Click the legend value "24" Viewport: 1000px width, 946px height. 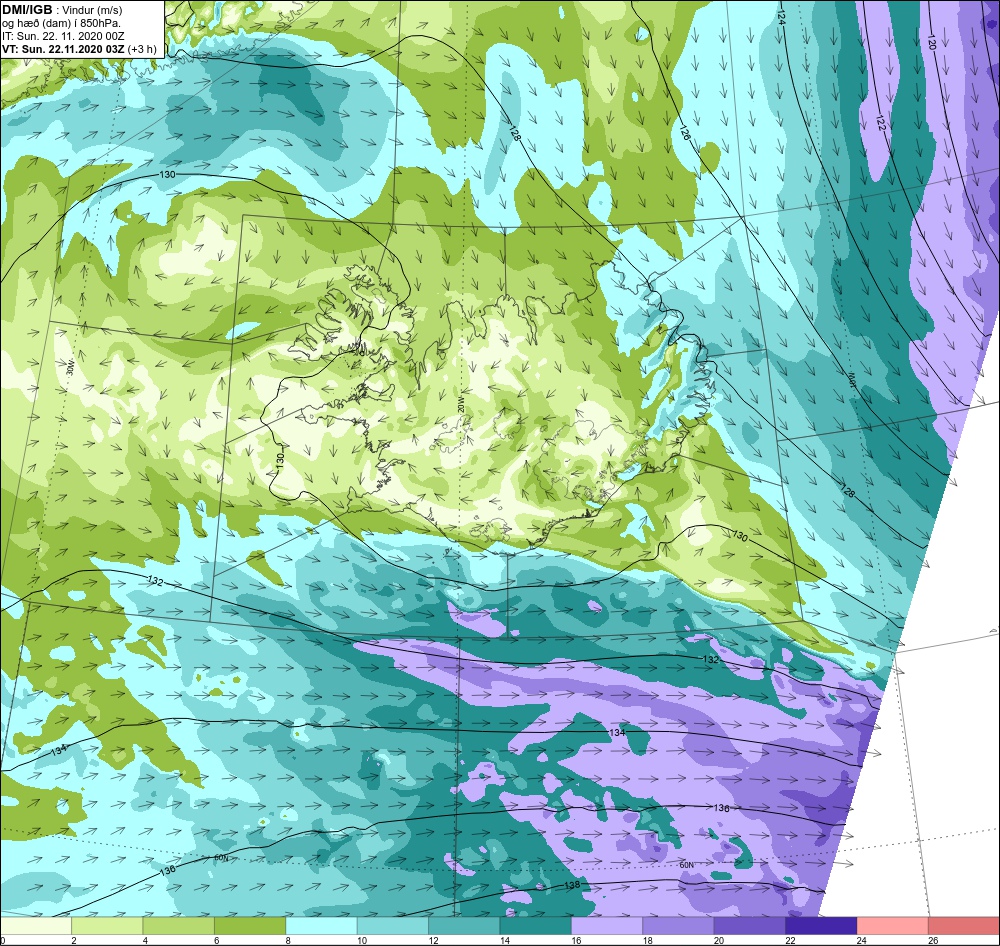click(862, 940)
